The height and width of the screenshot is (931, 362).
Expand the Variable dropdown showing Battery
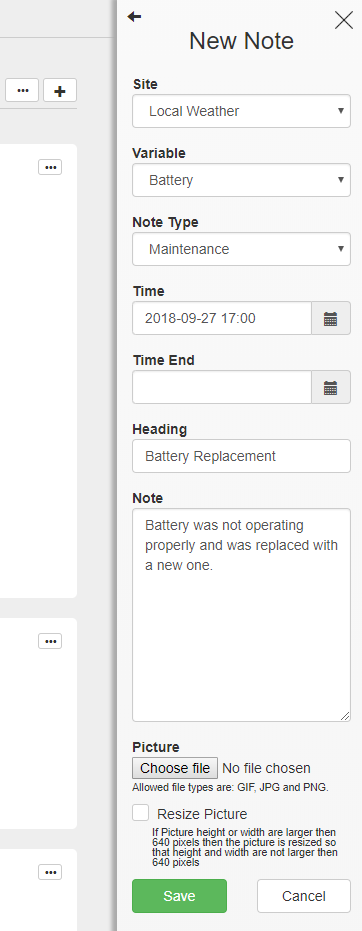click(x=242, y=180)
